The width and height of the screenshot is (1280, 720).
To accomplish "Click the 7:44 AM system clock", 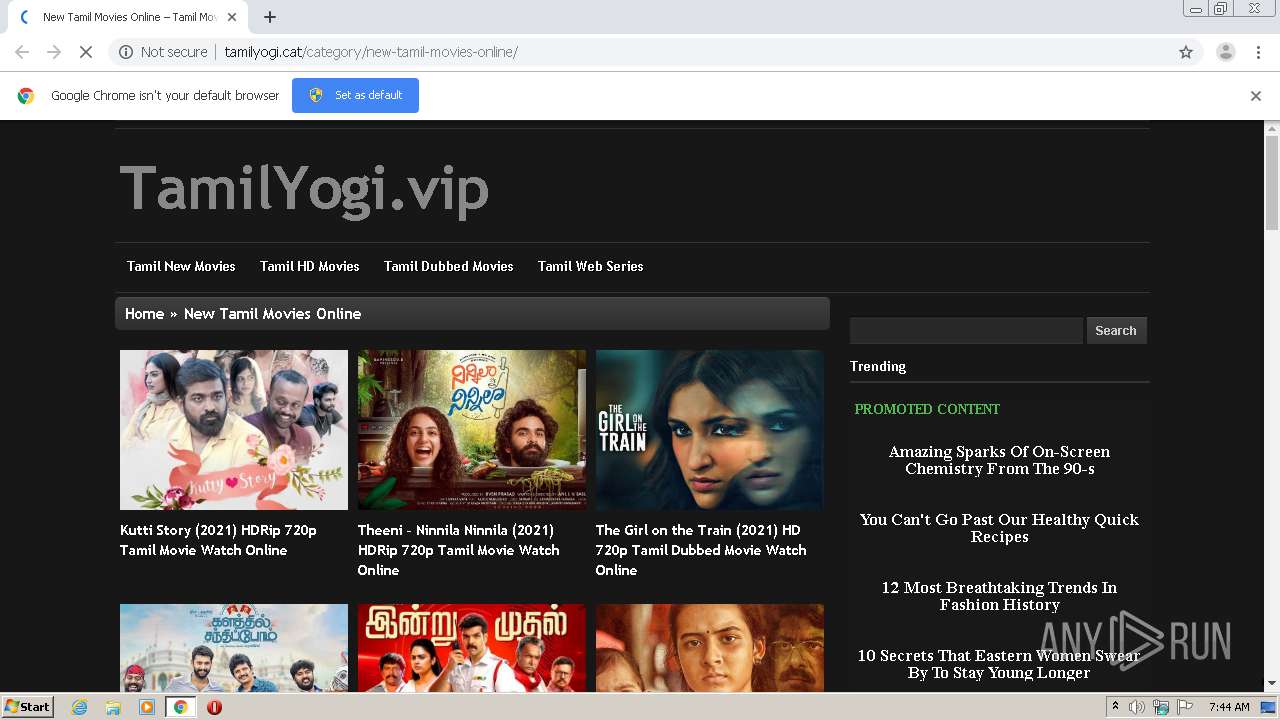I will (1229, 707).
